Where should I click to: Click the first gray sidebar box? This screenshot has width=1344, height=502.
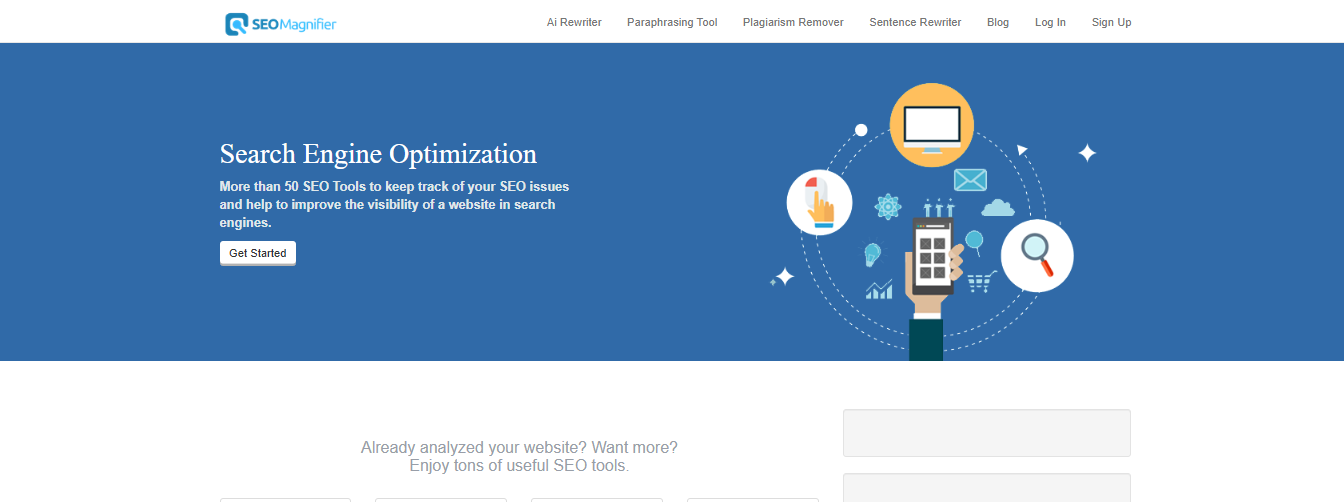coord(987,433)
